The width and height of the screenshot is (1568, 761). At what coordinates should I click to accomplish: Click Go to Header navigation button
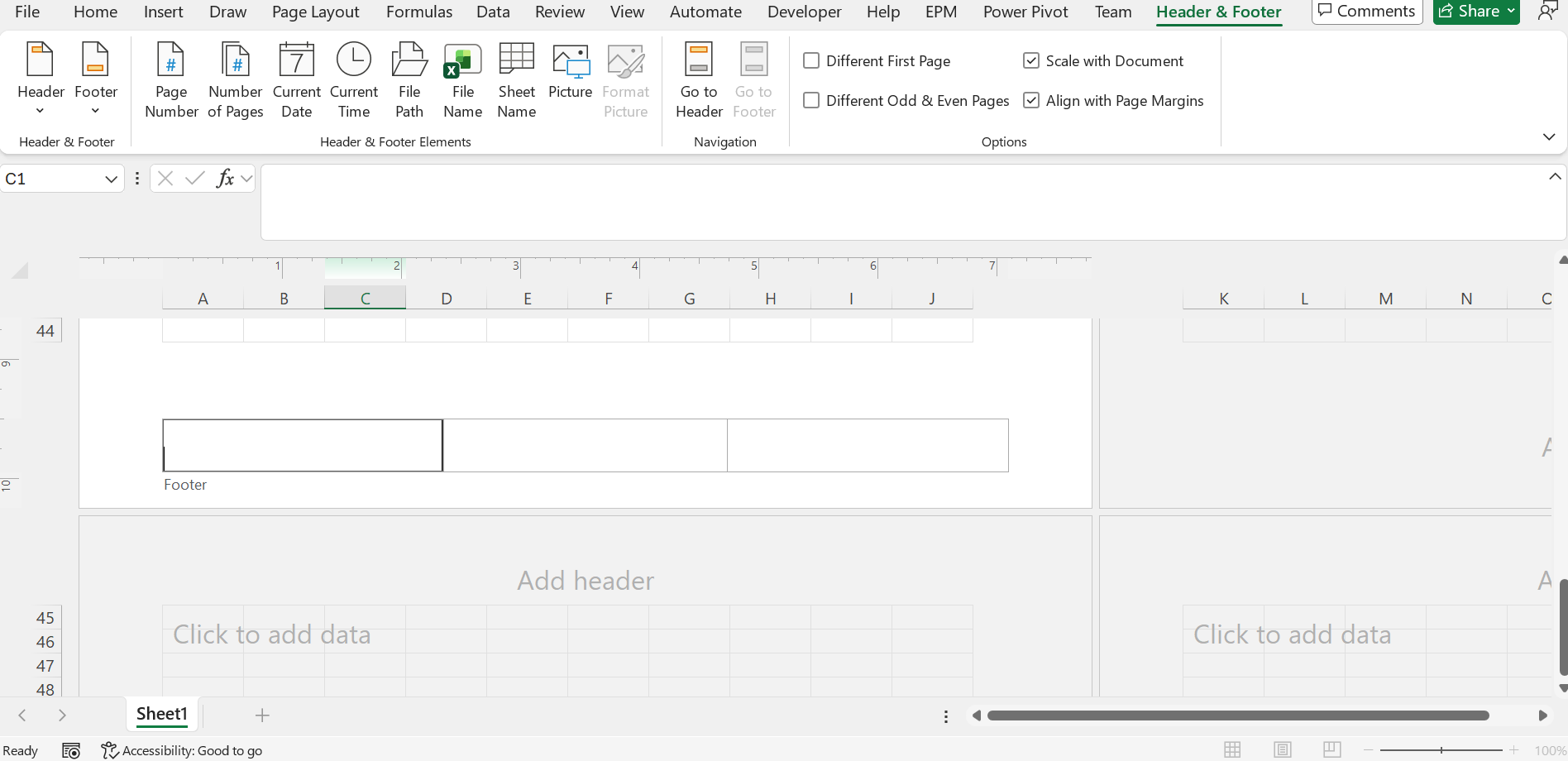pos(699,79)
